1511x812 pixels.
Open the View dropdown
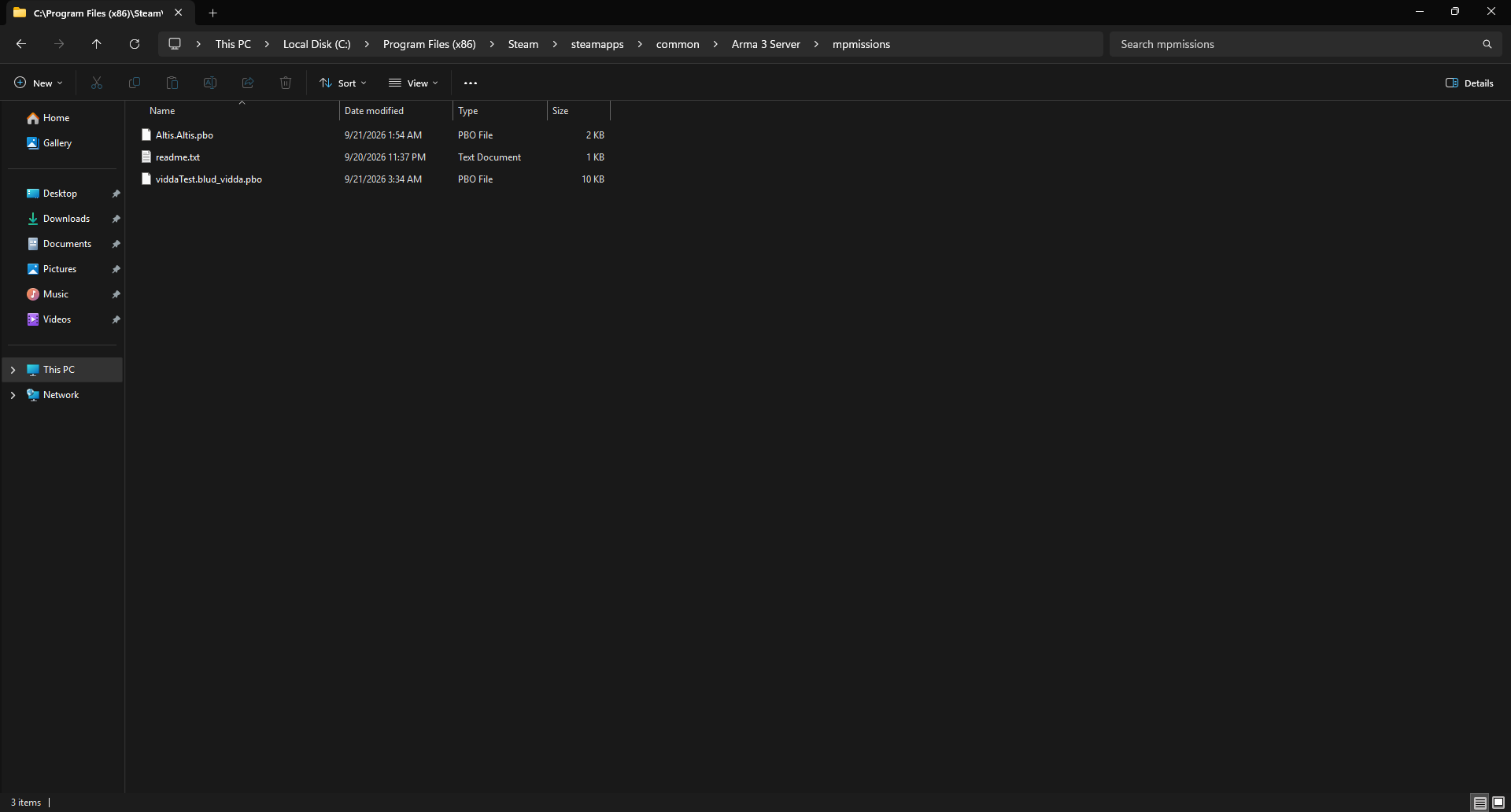(413, 83)
